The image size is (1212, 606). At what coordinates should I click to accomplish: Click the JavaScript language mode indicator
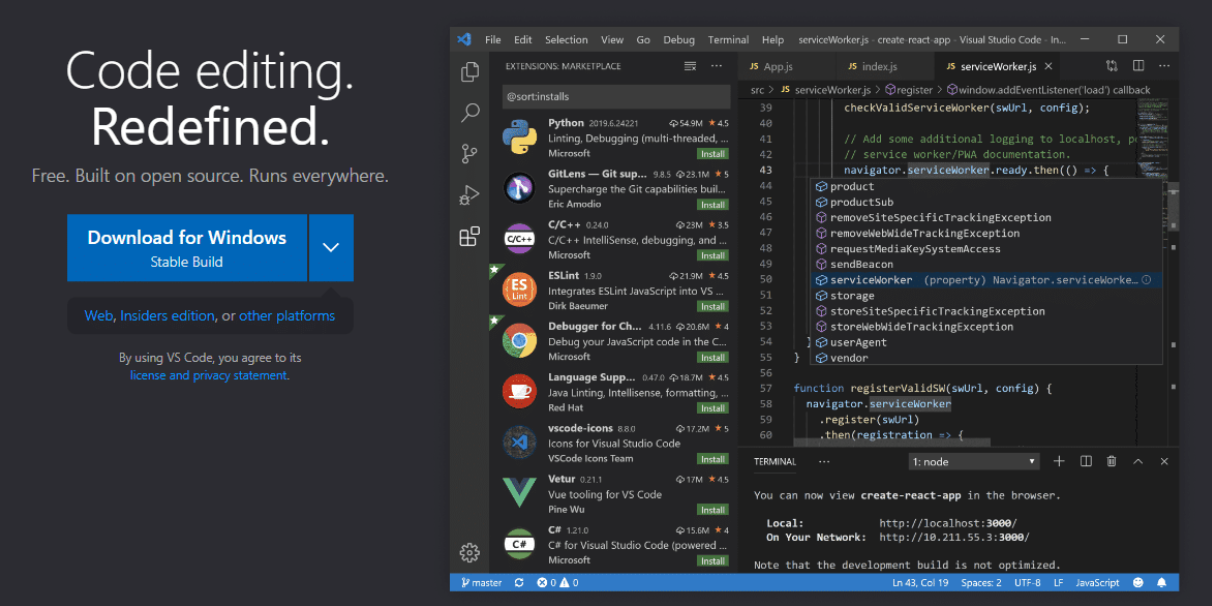(x=1098, y=582)
